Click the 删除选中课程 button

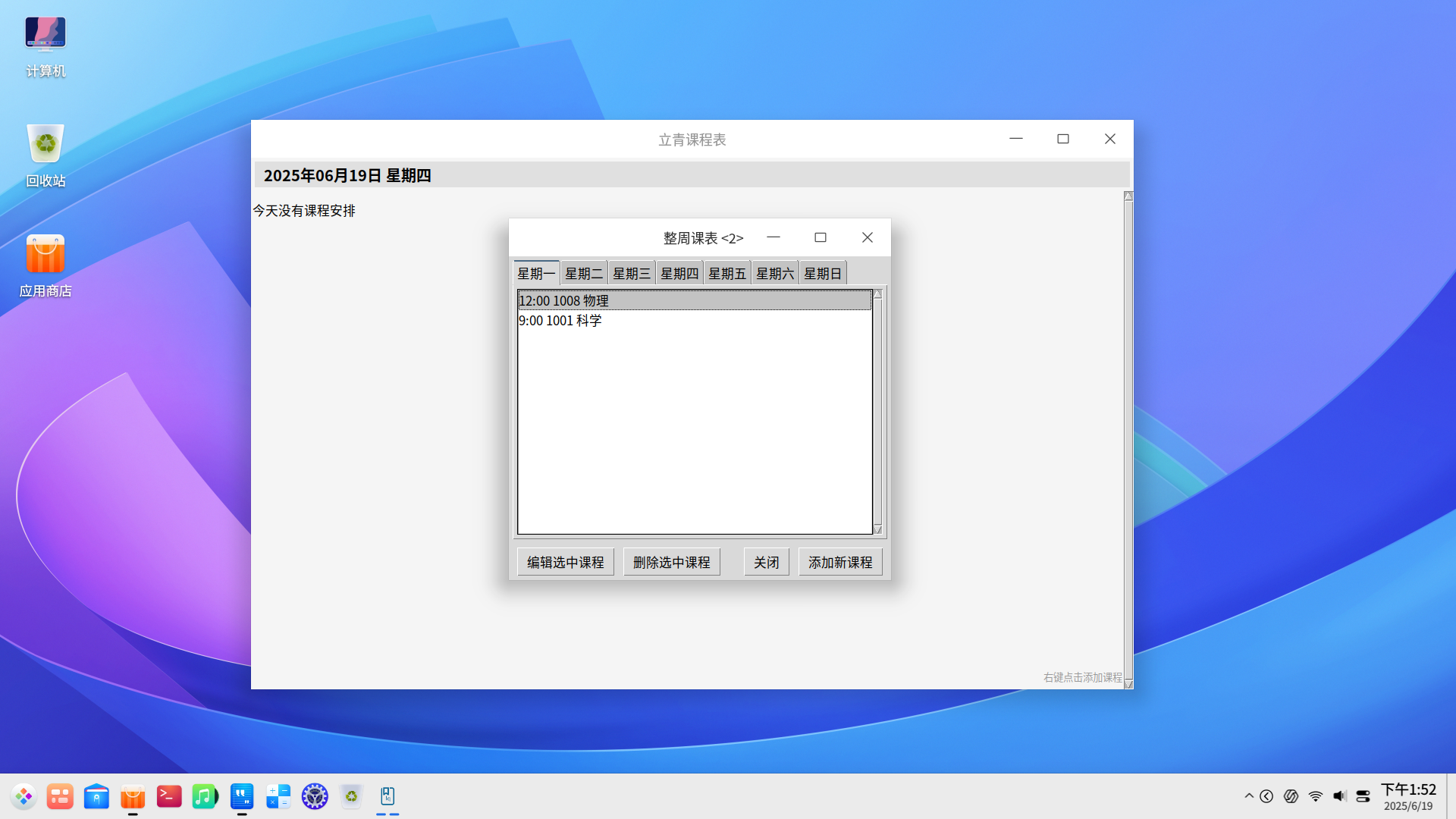672,562
